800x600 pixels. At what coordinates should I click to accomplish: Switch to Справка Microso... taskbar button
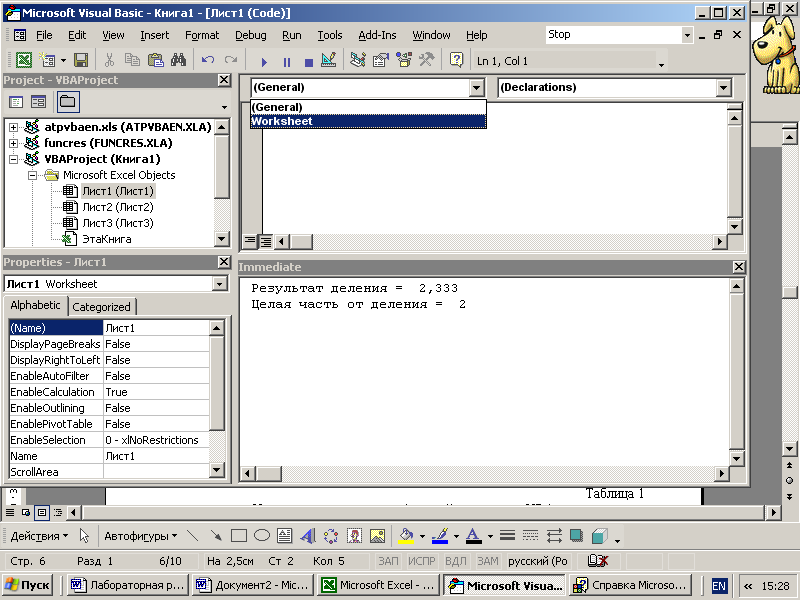tap(630, 585)
